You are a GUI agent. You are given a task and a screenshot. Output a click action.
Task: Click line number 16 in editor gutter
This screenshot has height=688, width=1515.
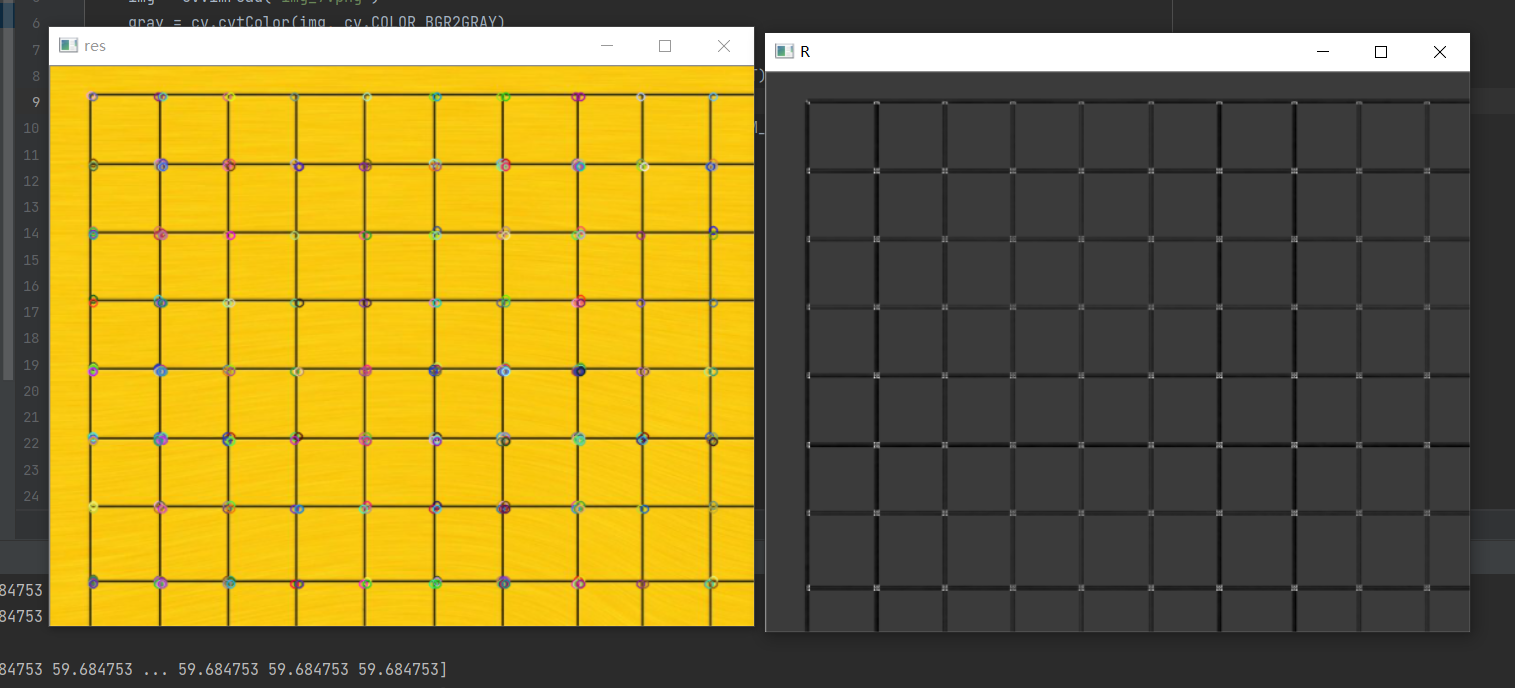click(x=30, y=286)
